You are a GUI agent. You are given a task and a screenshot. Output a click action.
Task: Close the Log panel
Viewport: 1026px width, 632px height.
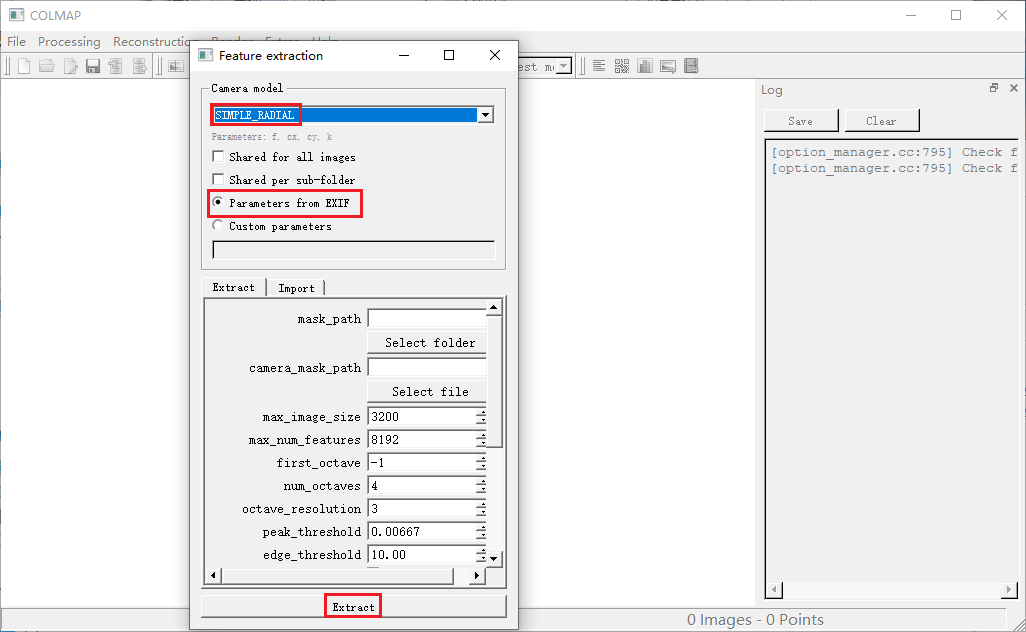click(x=1014, y=88)
